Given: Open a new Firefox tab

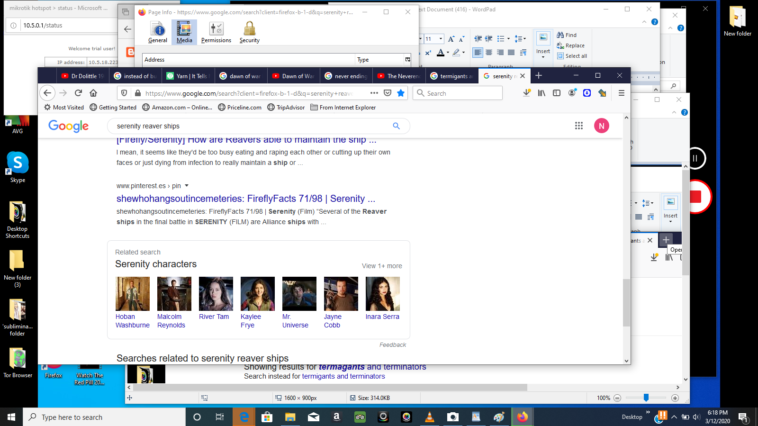Looking at the screenshot, I should pyautogui.click(x=538, y=76).
